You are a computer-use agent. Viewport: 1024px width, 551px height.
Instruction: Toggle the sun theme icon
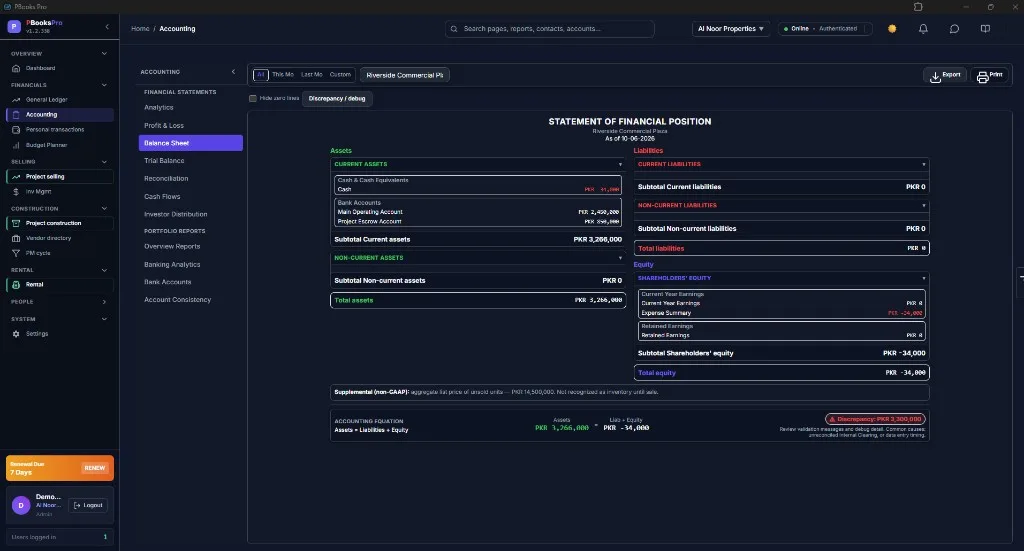[892, 29]
